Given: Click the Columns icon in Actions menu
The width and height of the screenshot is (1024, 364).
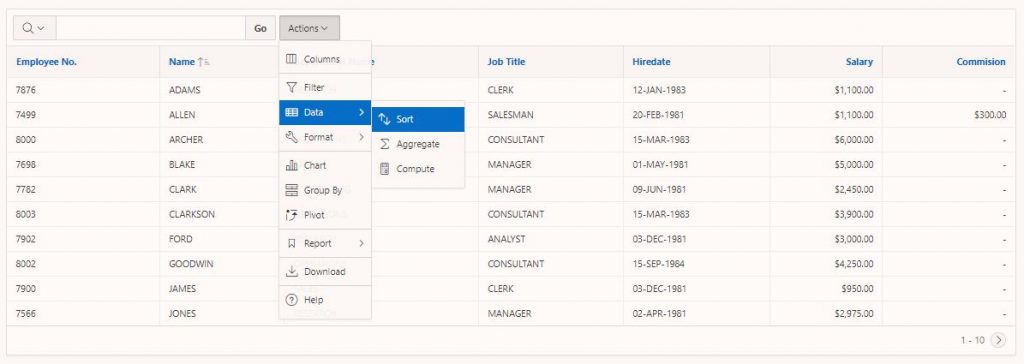Looking at the screenshot, I should tap(291, 59).
